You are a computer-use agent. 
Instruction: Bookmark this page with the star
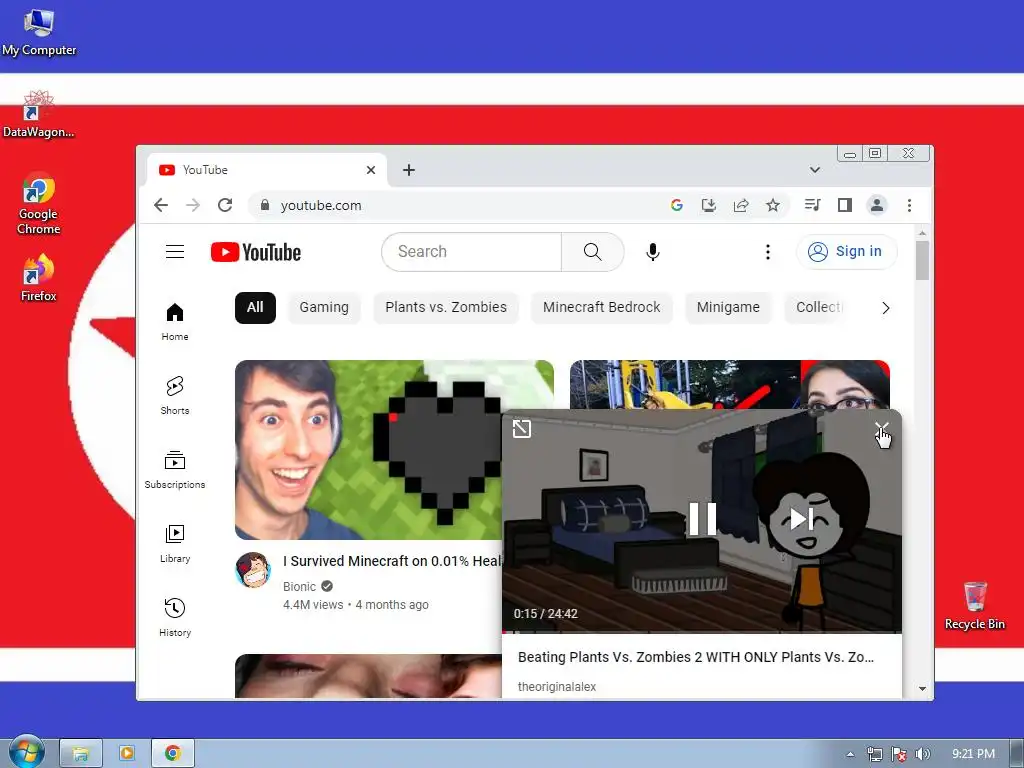click(x=773, y=206)
